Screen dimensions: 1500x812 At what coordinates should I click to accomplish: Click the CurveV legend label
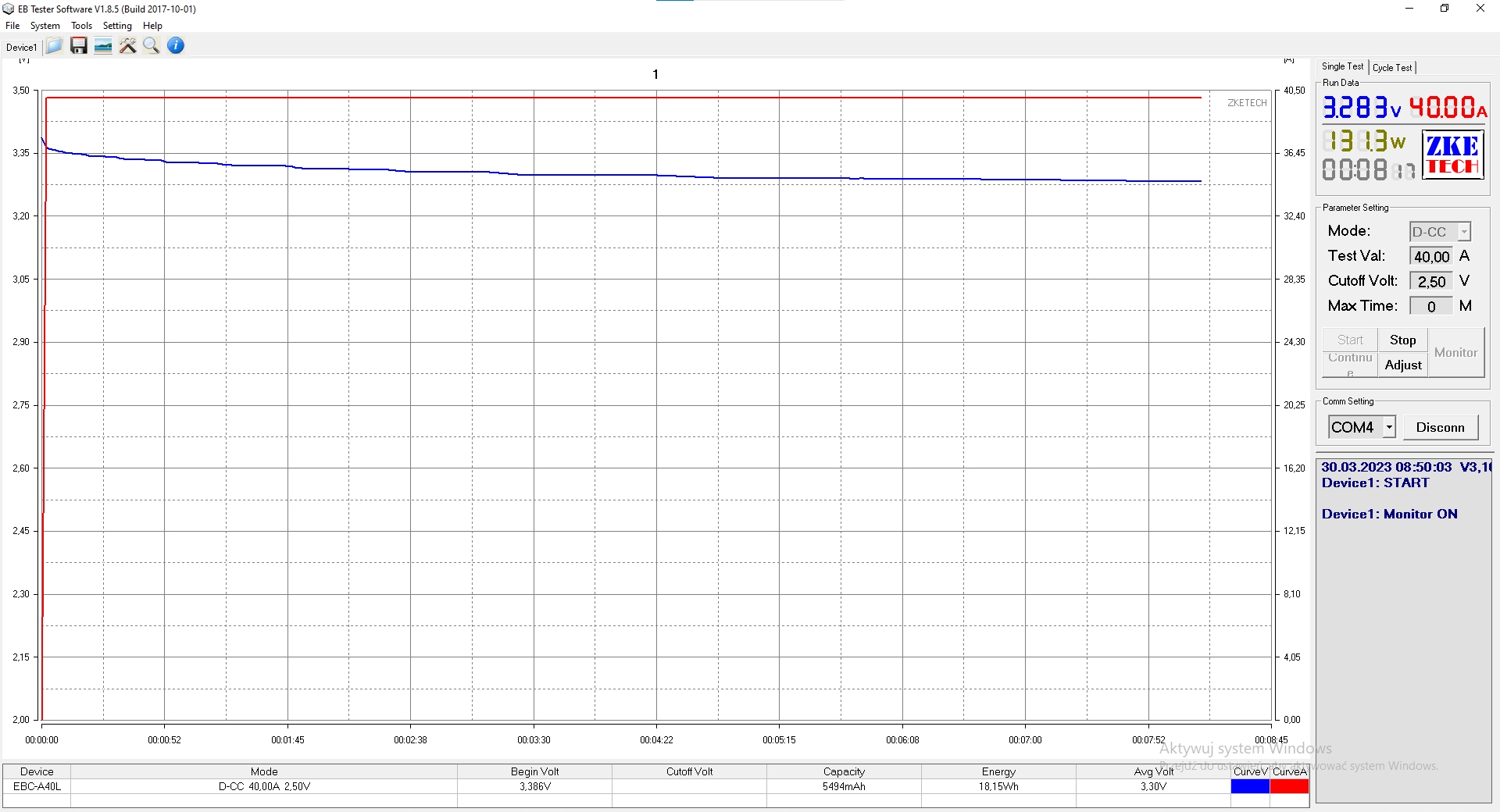click(1250, 771)
